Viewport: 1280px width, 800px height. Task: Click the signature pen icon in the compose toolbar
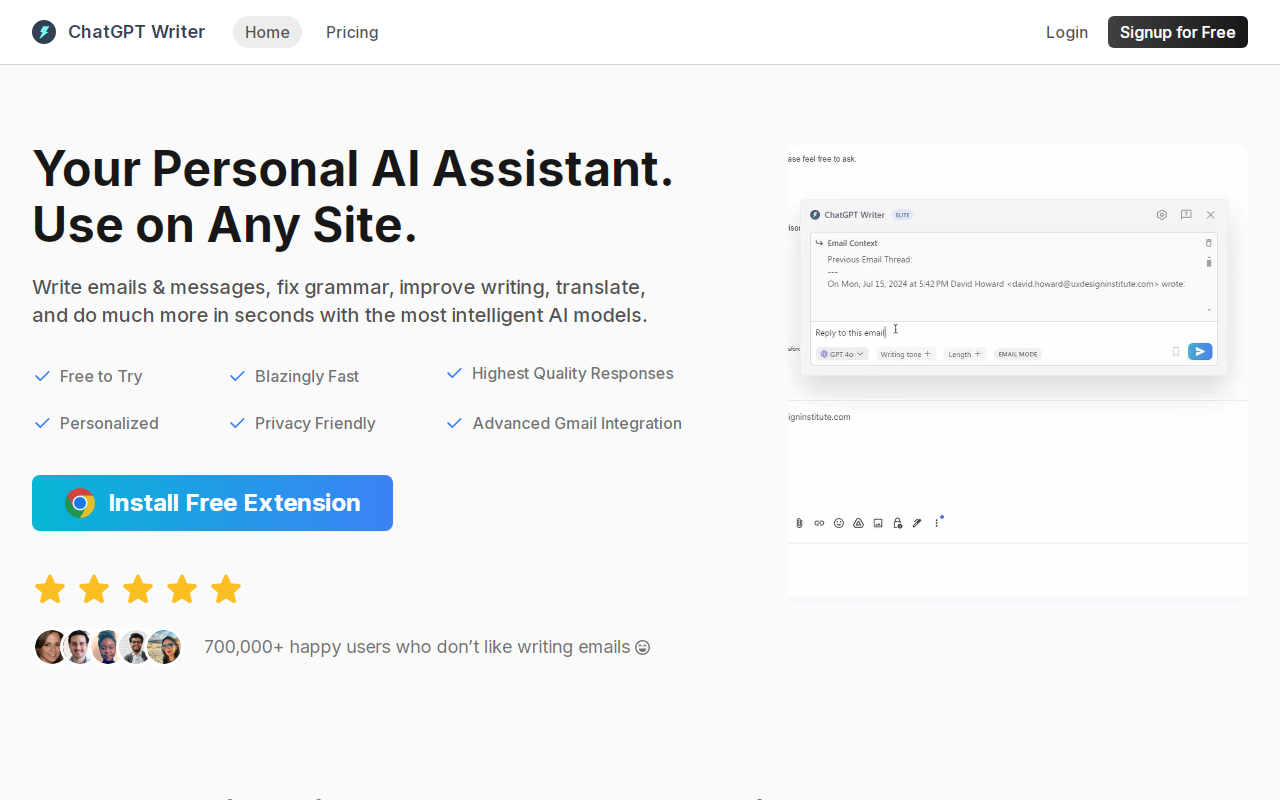point(917,523)
